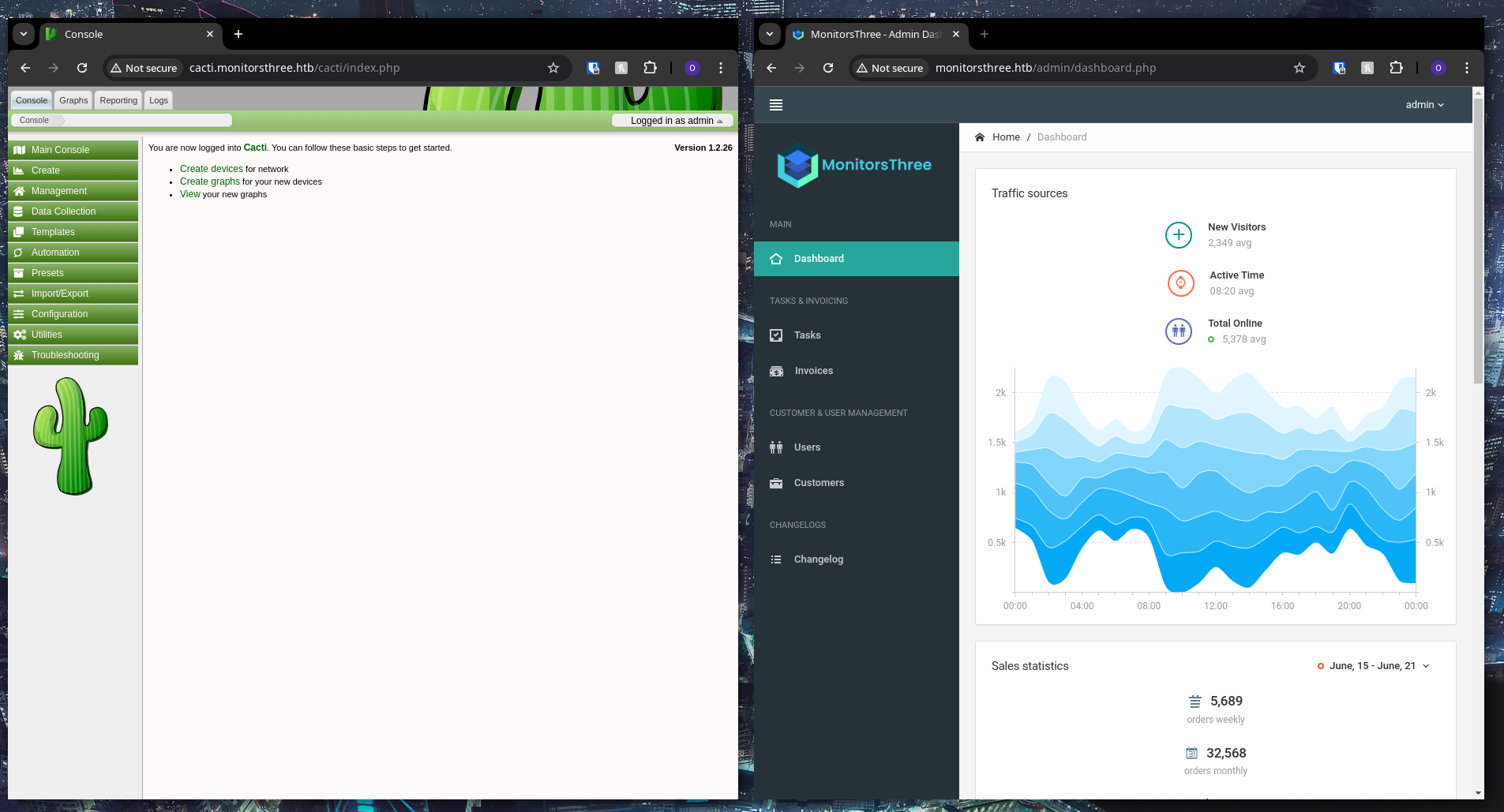The image size is (1504, 812).
Task: Click the 12:00 label on traffic chart
Action: click(1216, 606)
